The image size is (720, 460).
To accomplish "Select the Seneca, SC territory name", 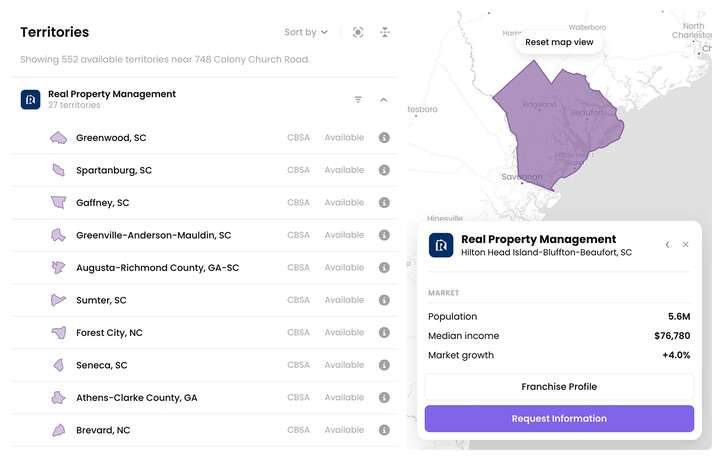I will click(102, 365).
